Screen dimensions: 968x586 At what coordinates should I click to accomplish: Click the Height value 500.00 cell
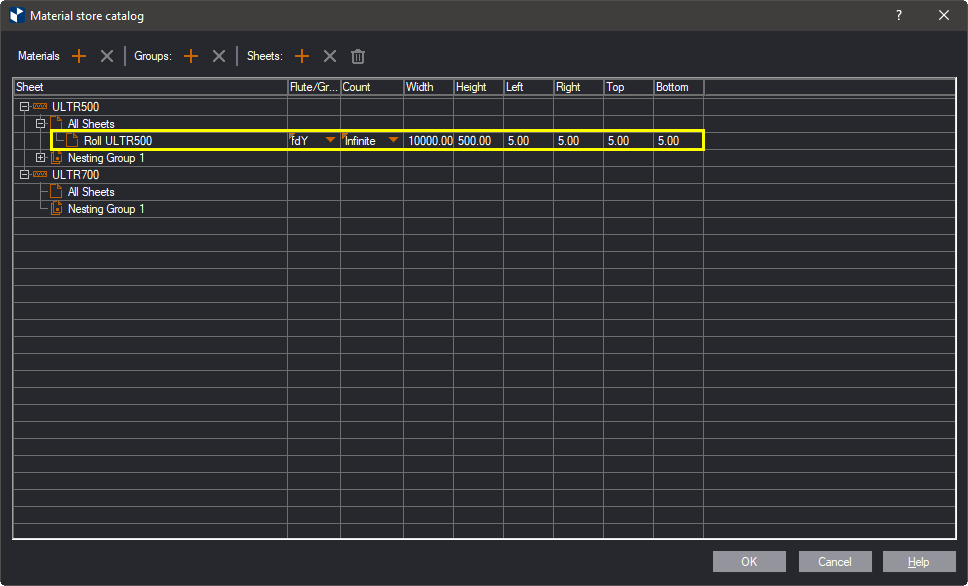tap(477, 141)
